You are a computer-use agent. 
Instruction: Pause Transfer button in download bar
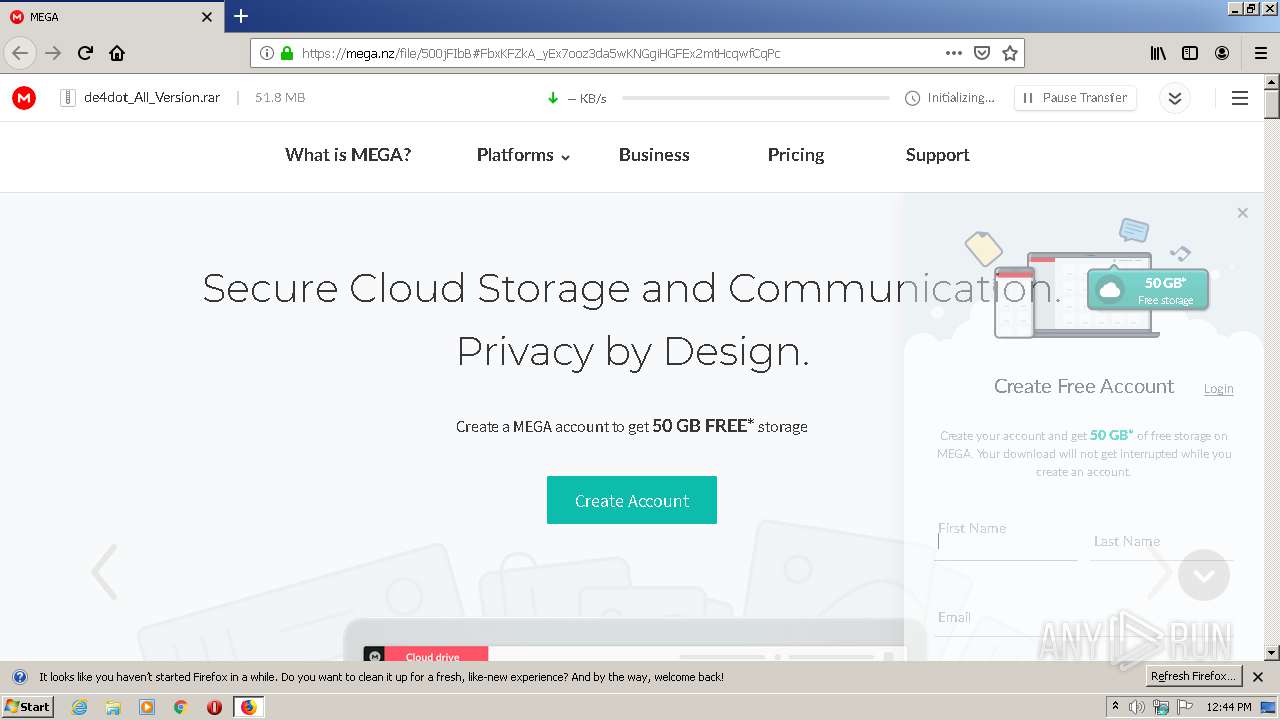coord(1075,98)
